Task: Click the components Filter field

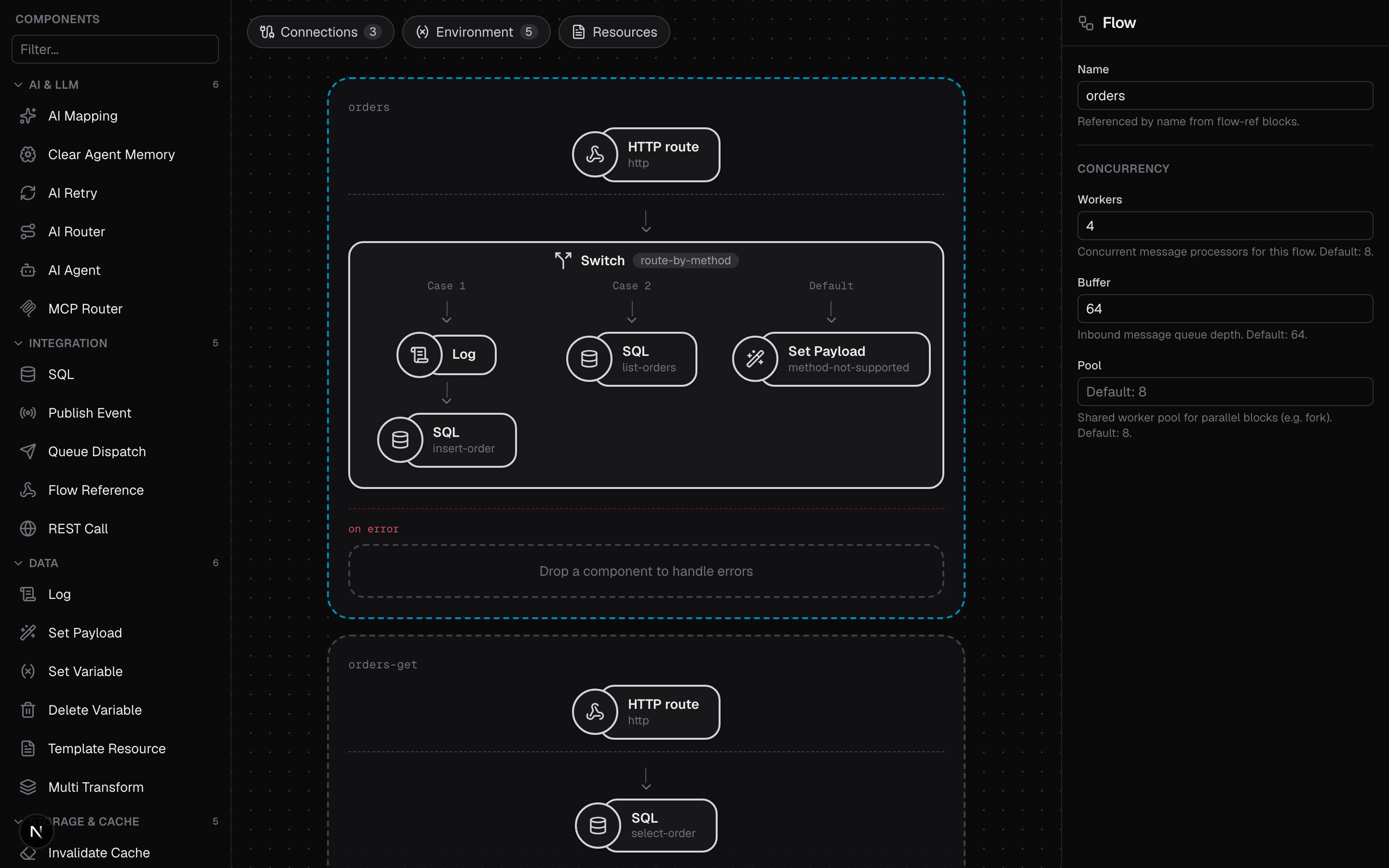Action: coord(115,49)
